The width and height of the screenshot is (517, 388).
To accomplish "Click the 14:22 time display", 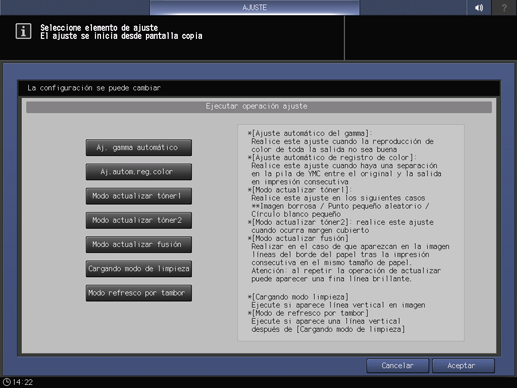I will click(23, 382).
